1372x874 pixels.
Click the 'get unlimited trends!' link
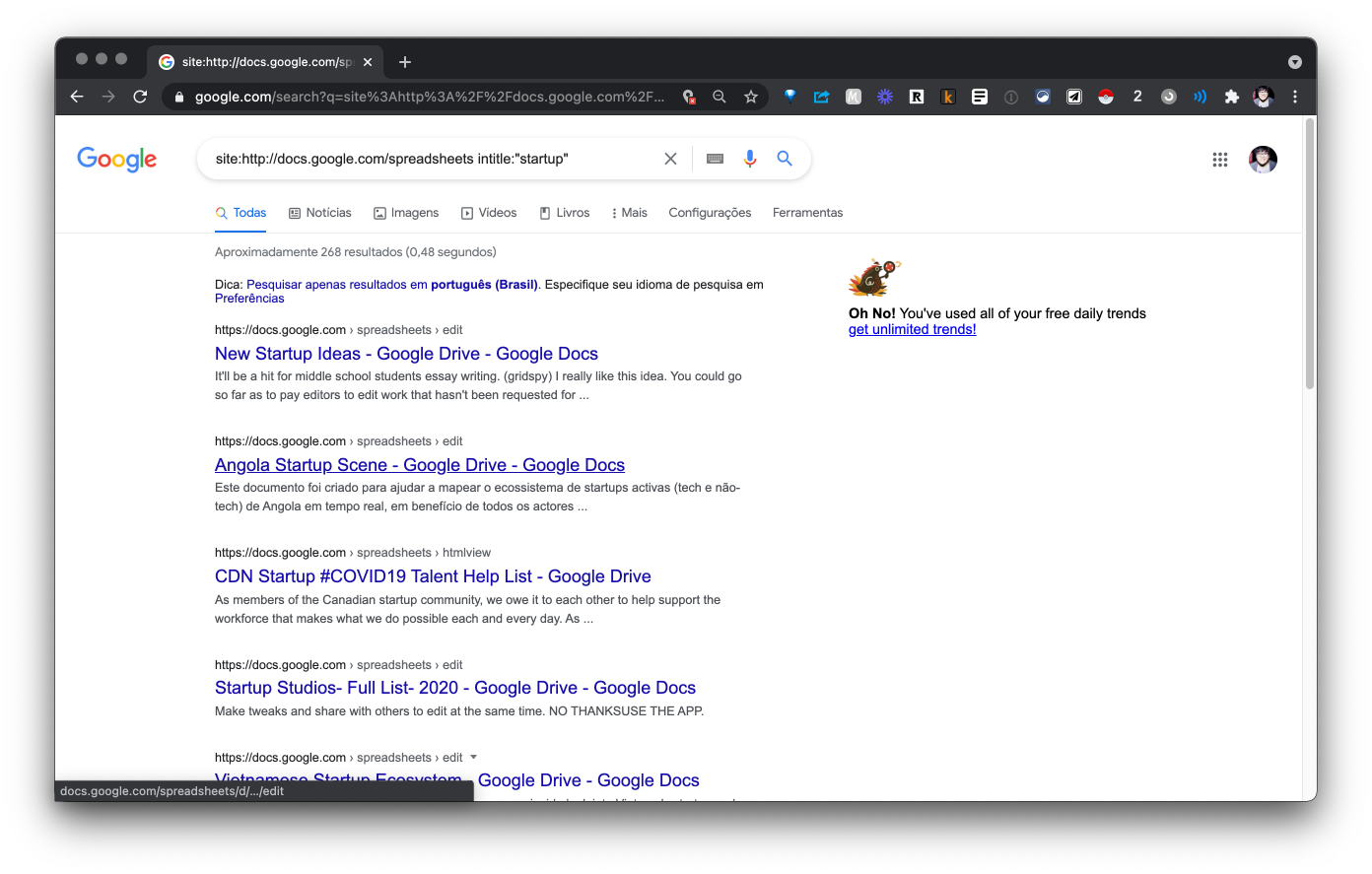pyautogui.click(x=913, y=330)
